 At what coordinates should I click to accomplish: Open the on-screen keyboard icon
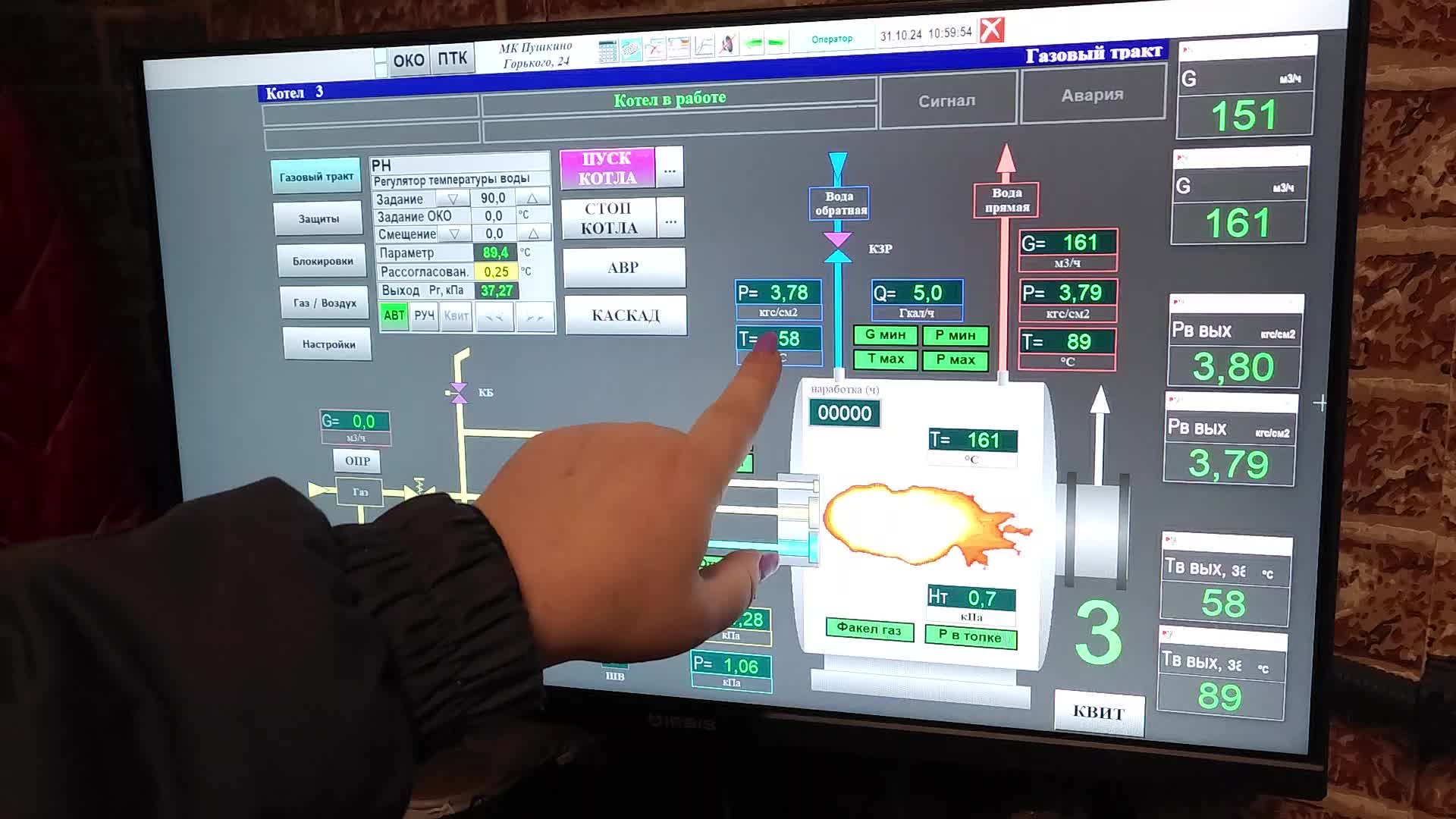click(631, 49)
